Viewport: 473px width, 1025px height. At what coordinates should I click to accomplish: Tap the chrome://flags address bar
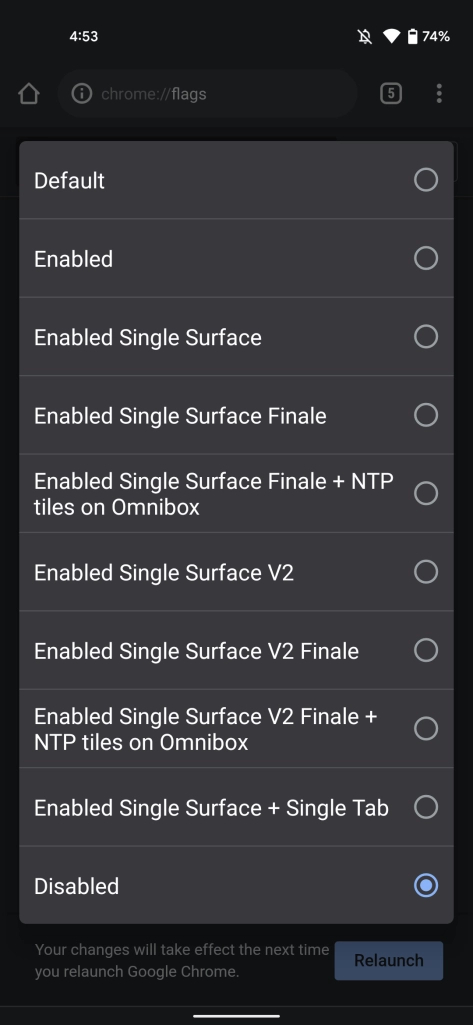(208, 93)
